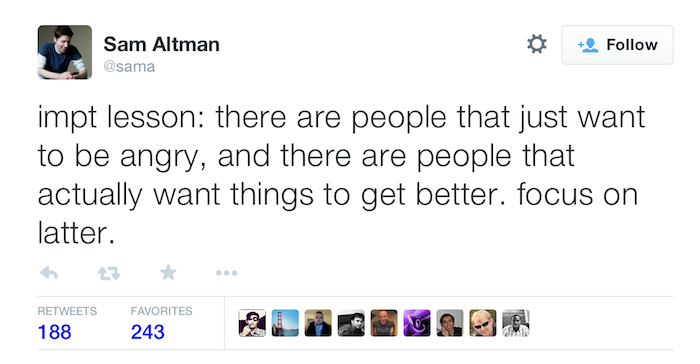Retweet this tweet using the retweet icon
The image size is (700, 364).
(x=109, y=272)
